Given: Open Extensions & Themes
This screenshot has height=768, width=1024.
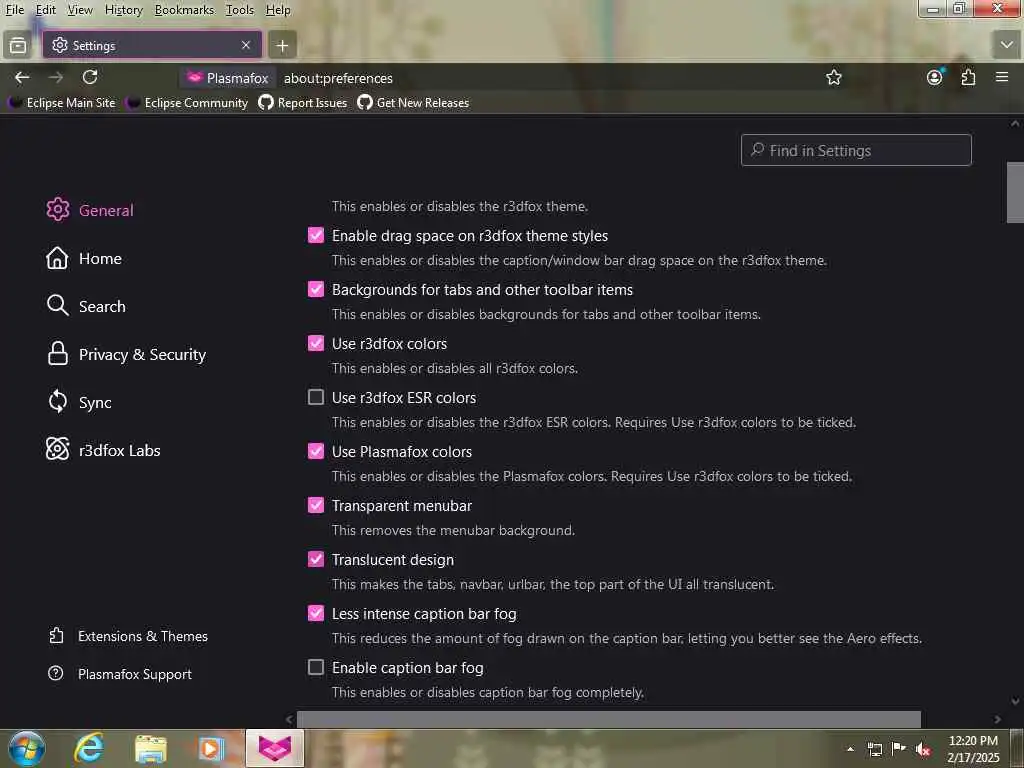Looking at the screenshot, I should point(128,636).
